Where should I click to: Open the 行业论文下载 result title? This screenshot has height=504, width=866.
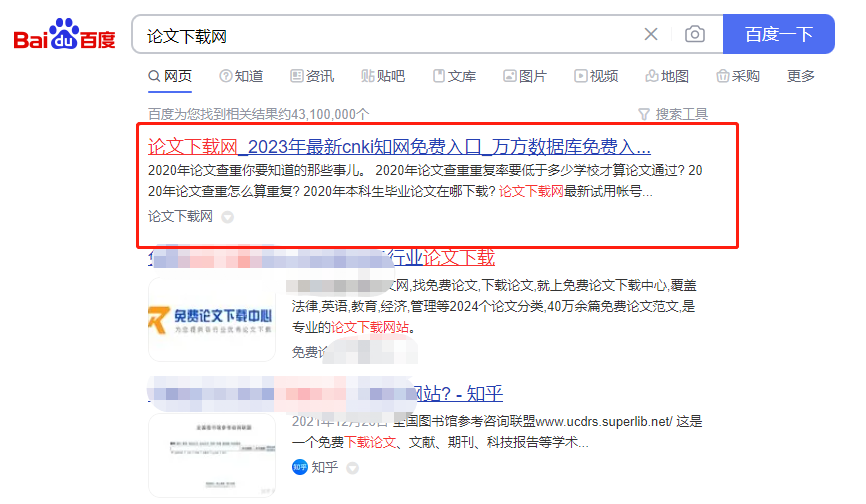440,257
